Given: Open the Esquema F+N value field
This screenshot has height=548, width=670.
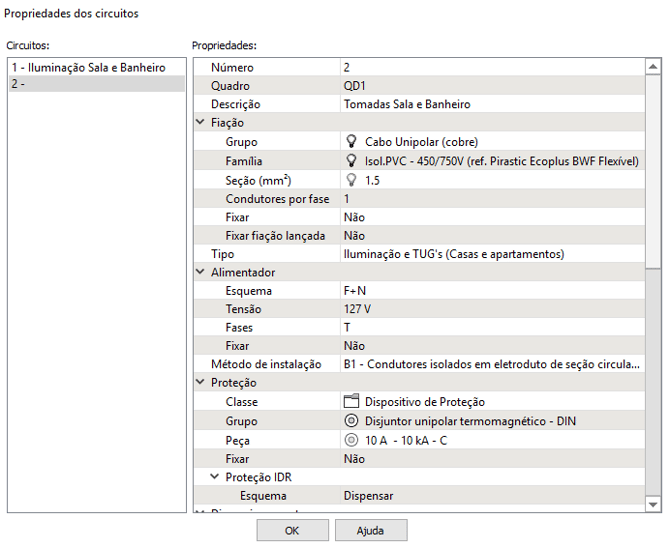Looking at the screenshot, I should tap(490, 291).
